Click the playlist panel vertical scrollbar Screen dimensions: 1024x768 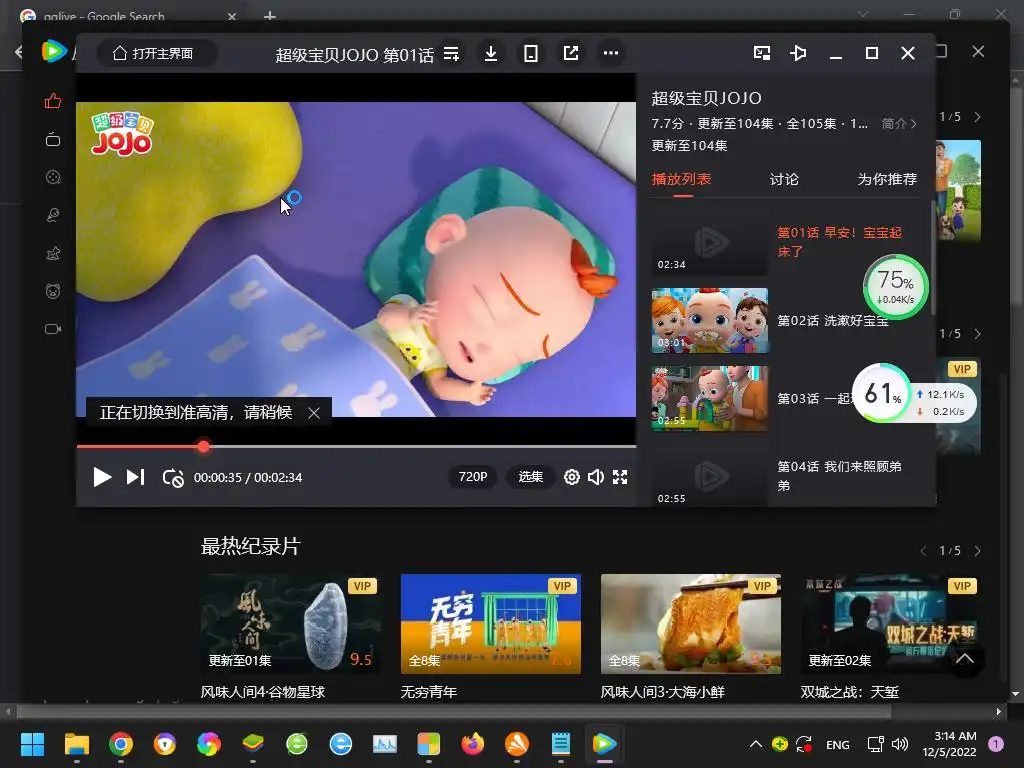pyautogui.click(x=933, y=257)
